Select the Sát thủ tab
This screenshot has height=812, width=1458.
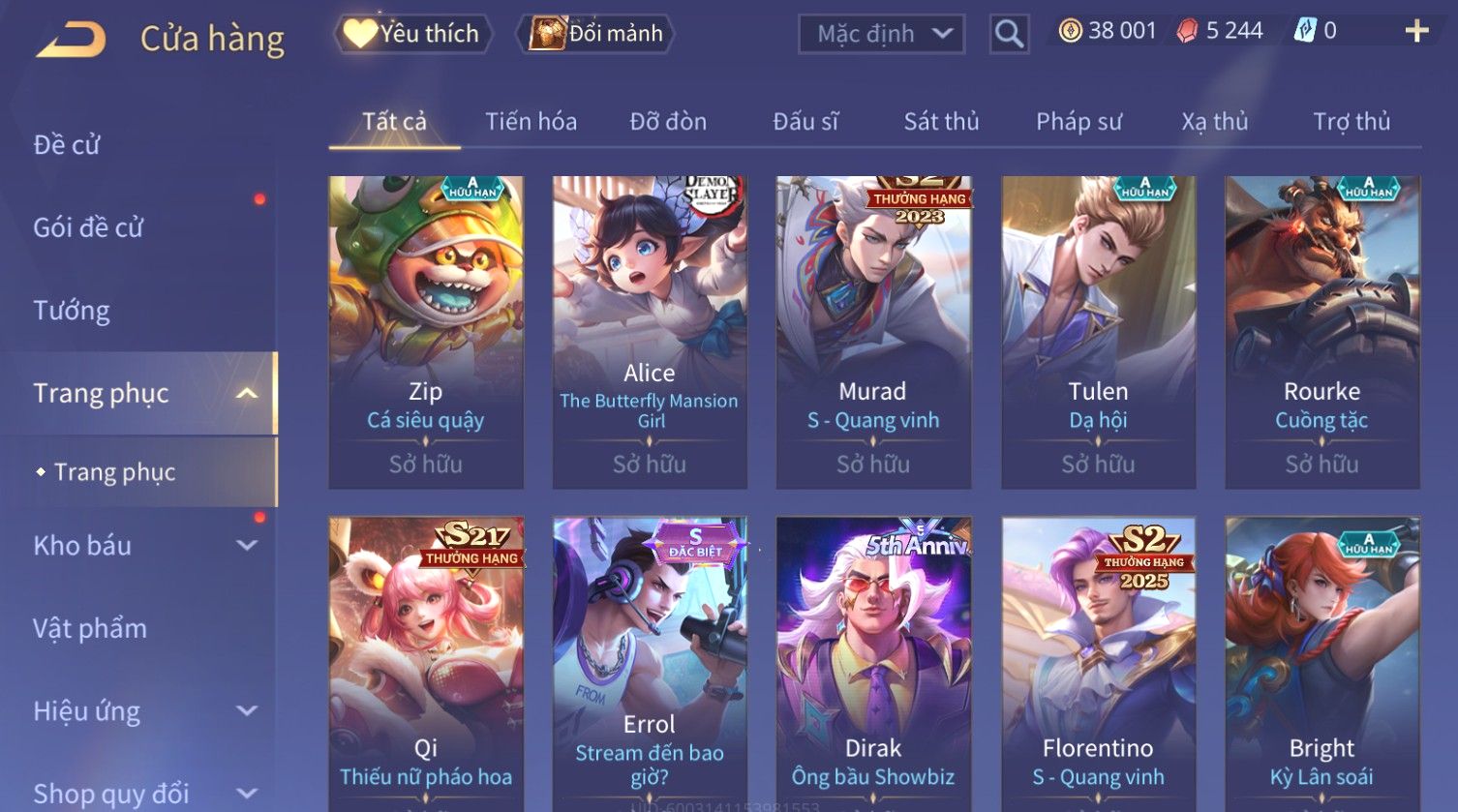(x=941, y=122)
